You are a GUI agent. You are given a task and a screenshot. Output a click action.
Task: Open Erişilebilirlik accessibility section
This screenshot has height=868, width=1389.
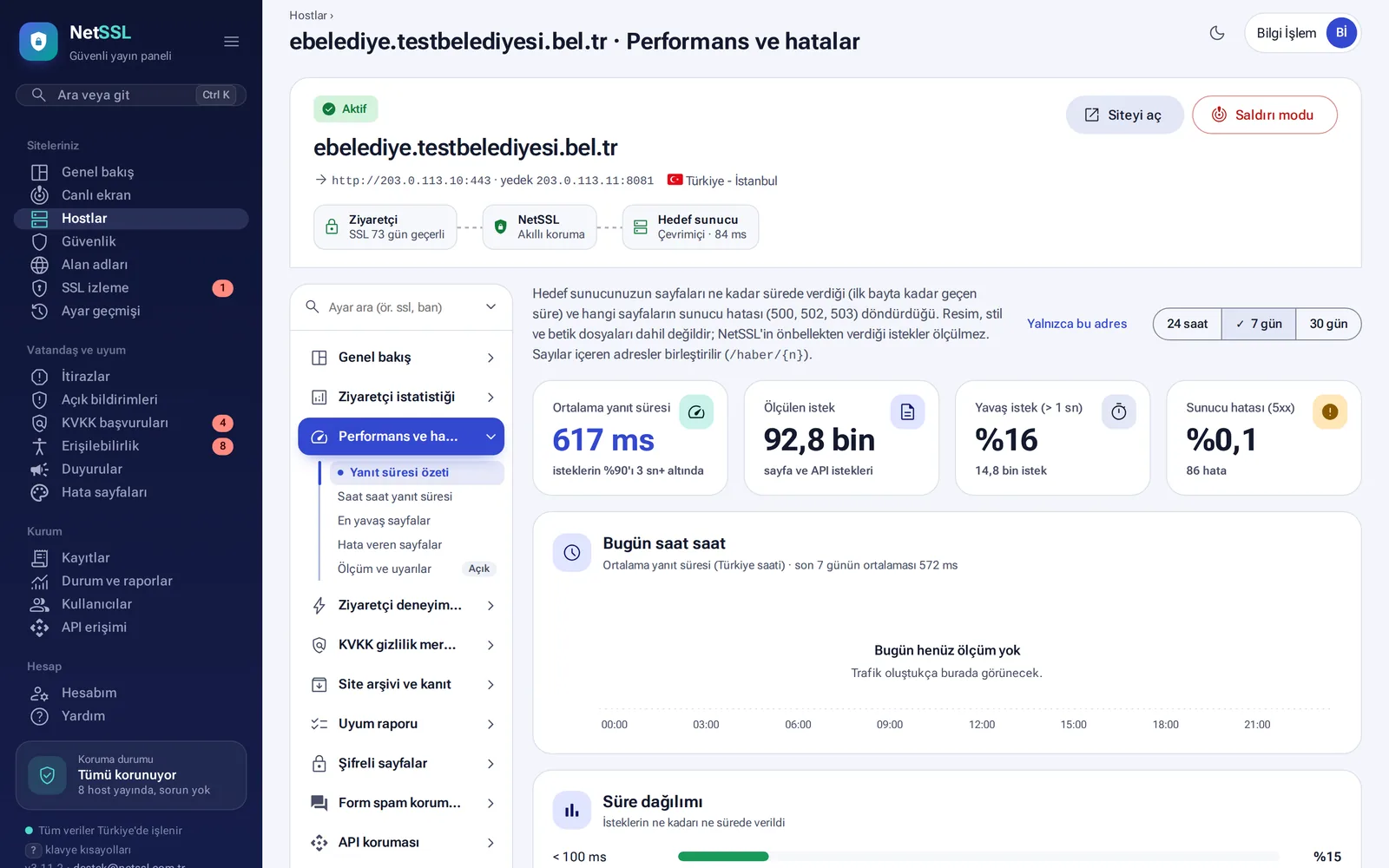click(131, 446)
